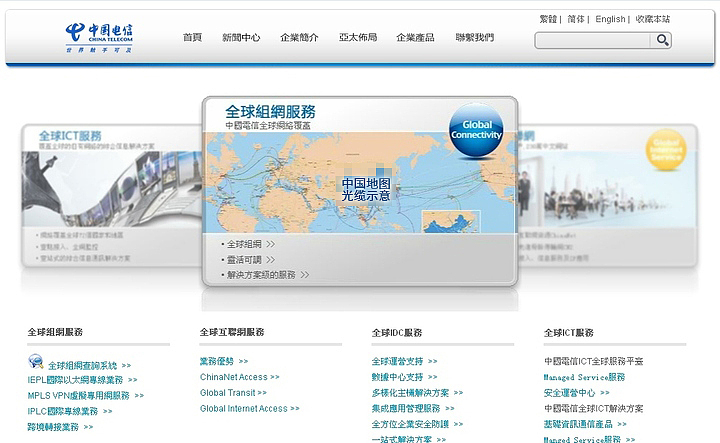Viewport: 720px width, 443px height.
Task: Open the 聯繫我們 menu item
Action: pos(475,38)
